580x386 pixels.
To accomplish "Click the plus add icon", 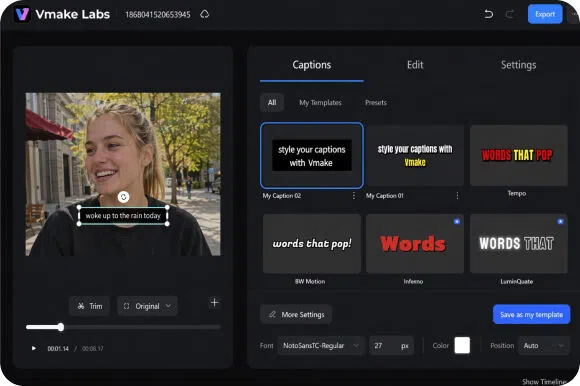I will (x=215, y=302).
